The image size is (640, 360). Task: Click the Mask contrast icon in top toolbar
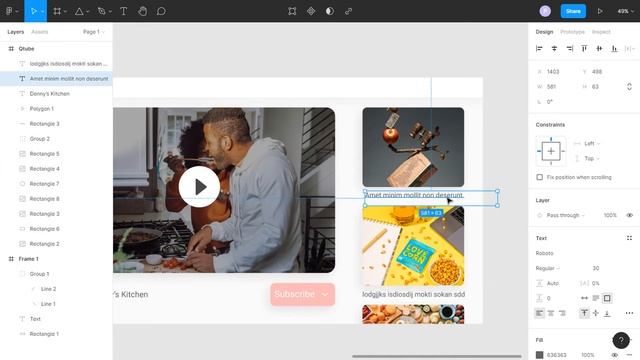click(x=330, y=11)
